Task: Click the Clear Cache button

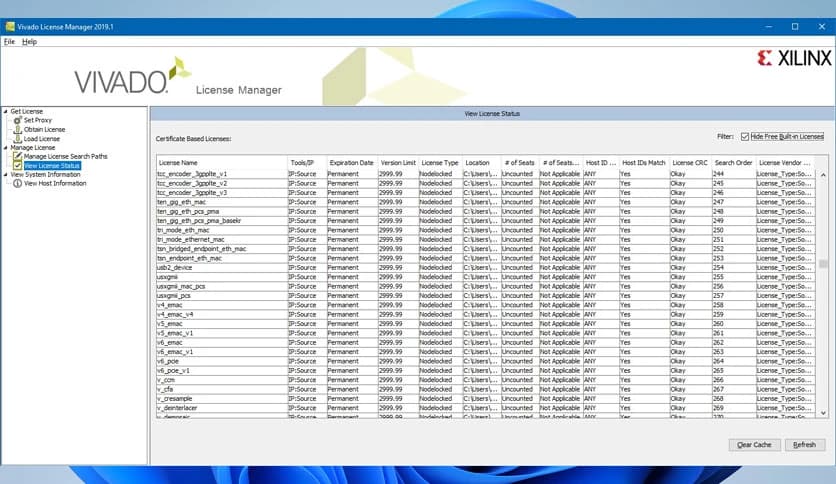Action: click(x=754, y=445)
